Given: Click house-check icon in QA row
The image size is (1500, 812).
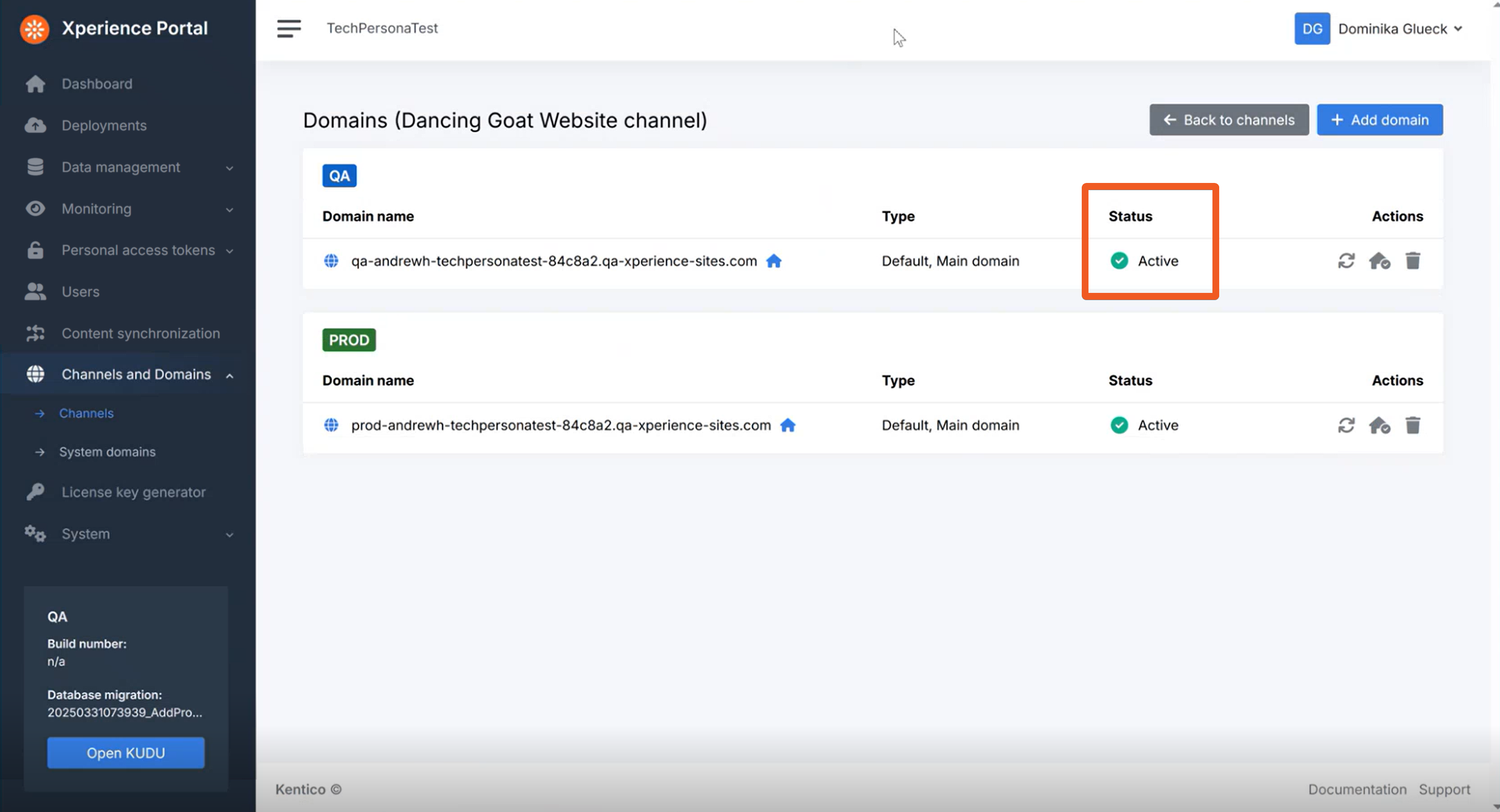Looking at the screenshot, I should coord(1379,261).
